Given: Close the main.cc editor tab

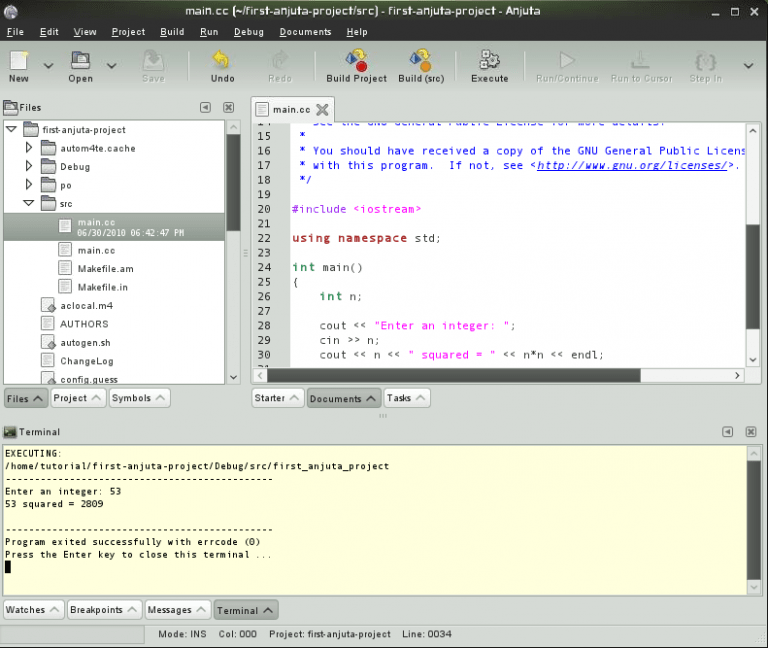Looking at the screenshot, I should pyautogui.click(x=322, y=109).
